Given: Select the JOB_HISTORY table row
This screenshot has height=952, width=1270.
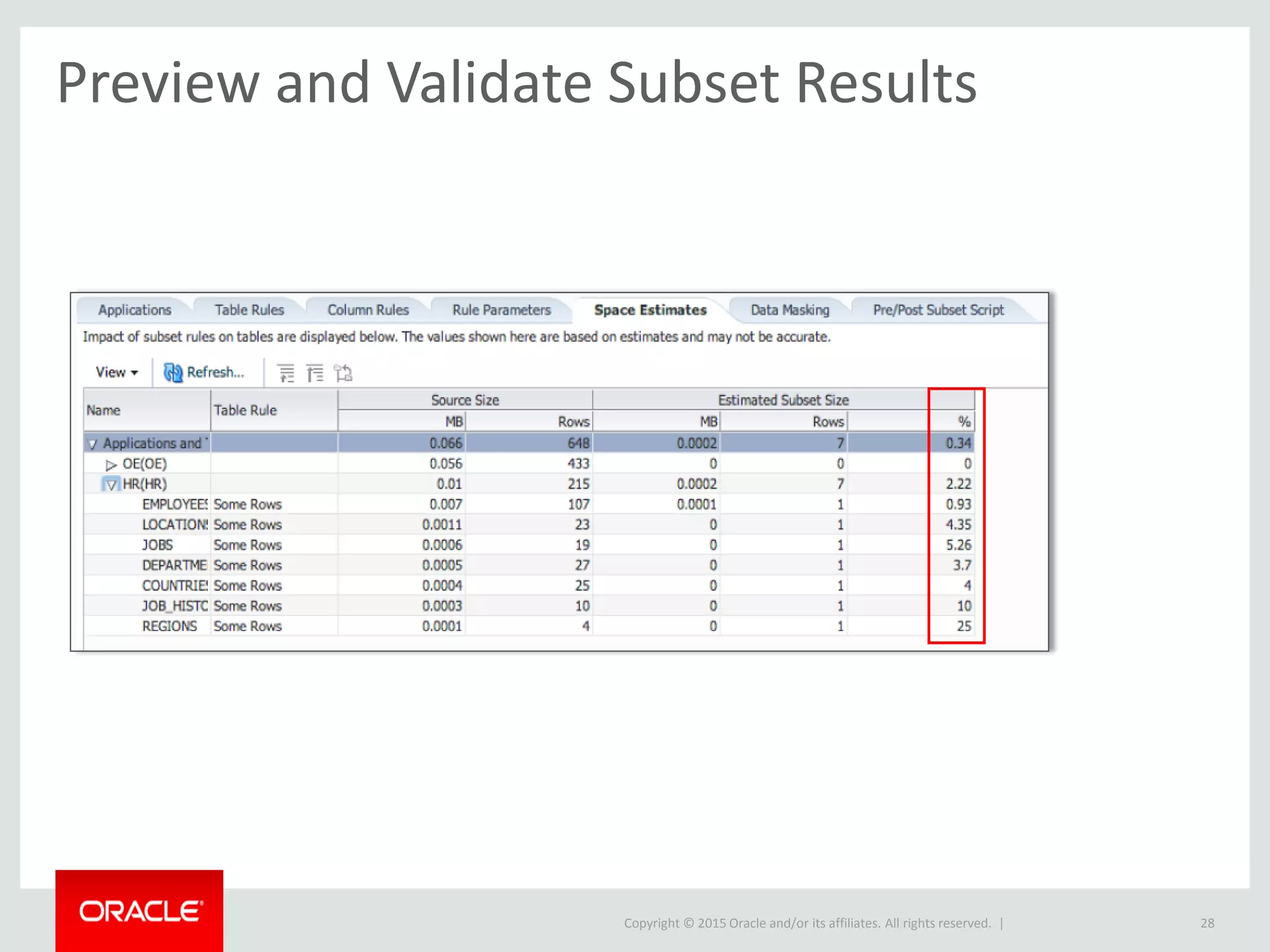Looking at the screenshot, I should pos(530,606).
